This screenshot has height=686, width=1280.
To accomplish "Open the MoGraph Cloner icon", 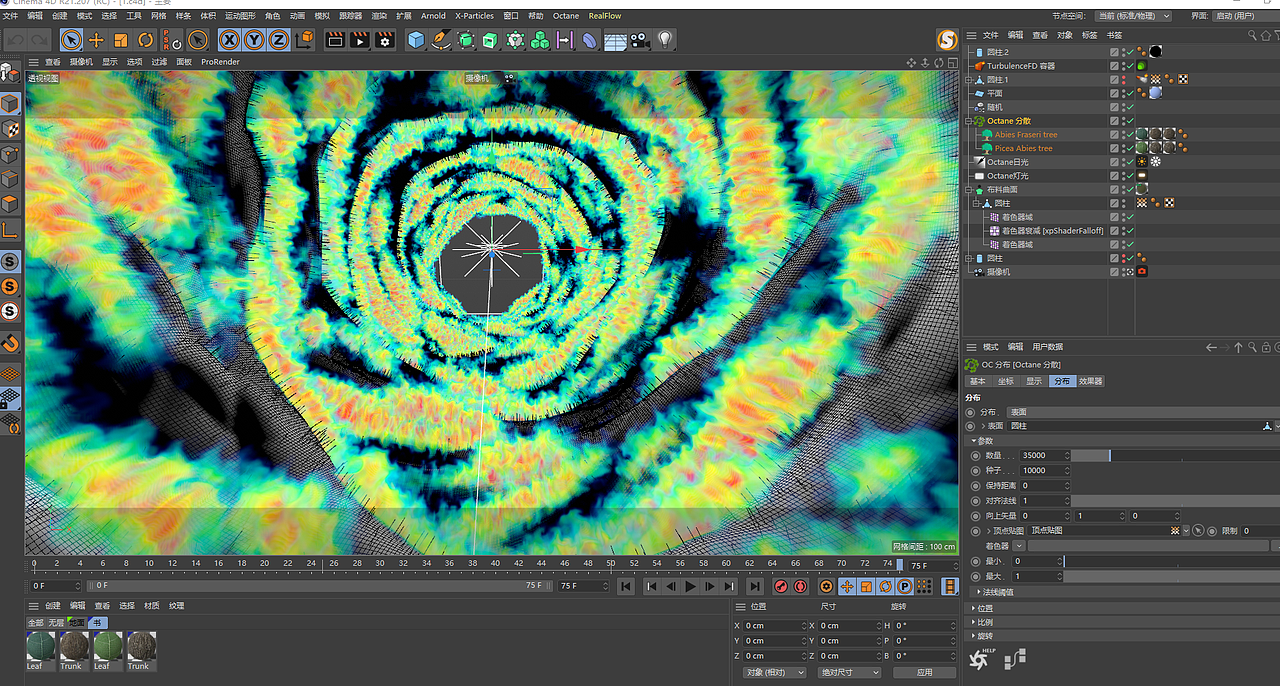I will (x=540, y=40).
